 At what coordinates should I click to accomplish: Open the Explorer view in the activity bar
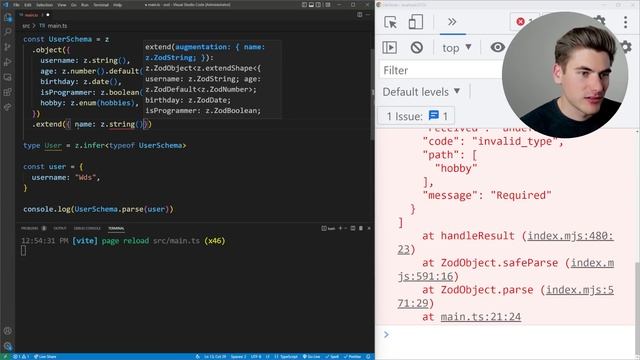click(x=7, y=18)
